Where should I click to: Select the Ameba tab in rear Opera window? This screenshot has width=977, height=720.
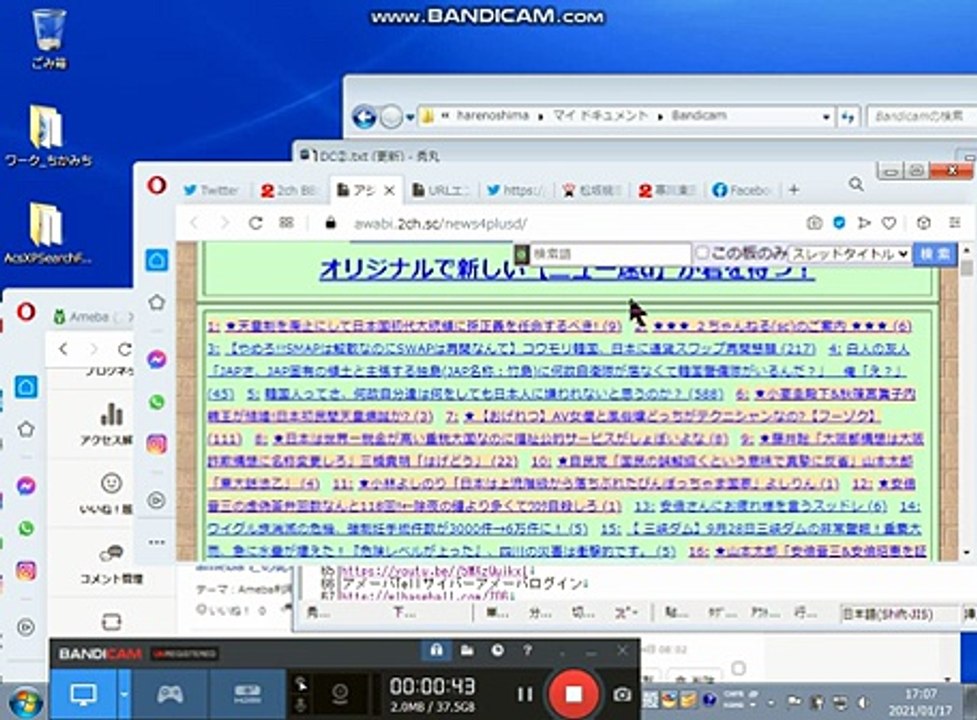[x=93, y=317]
